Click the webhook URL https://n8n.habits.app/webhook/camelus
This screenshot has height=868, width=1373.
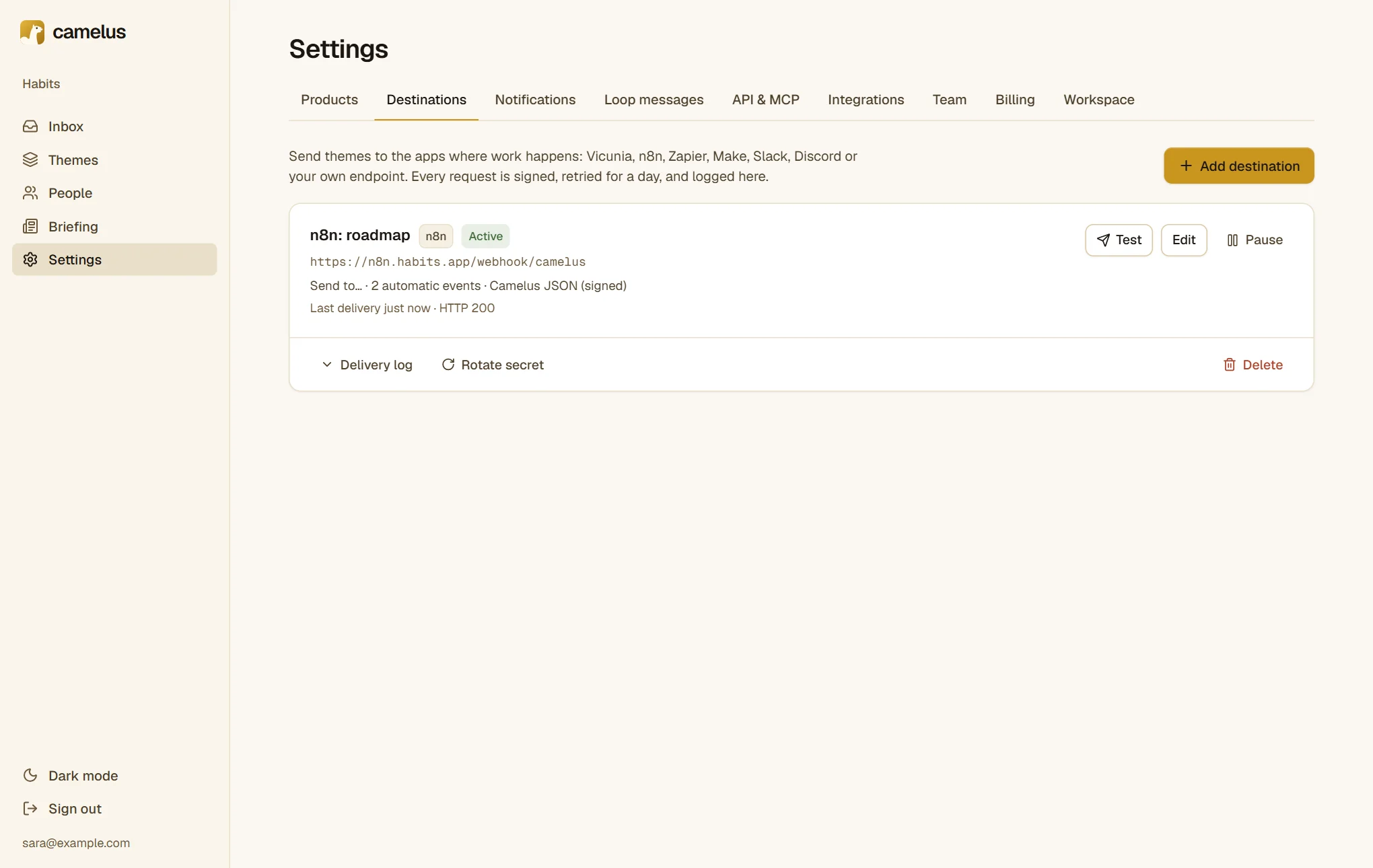pyautogui.click(x=448, y=262)
